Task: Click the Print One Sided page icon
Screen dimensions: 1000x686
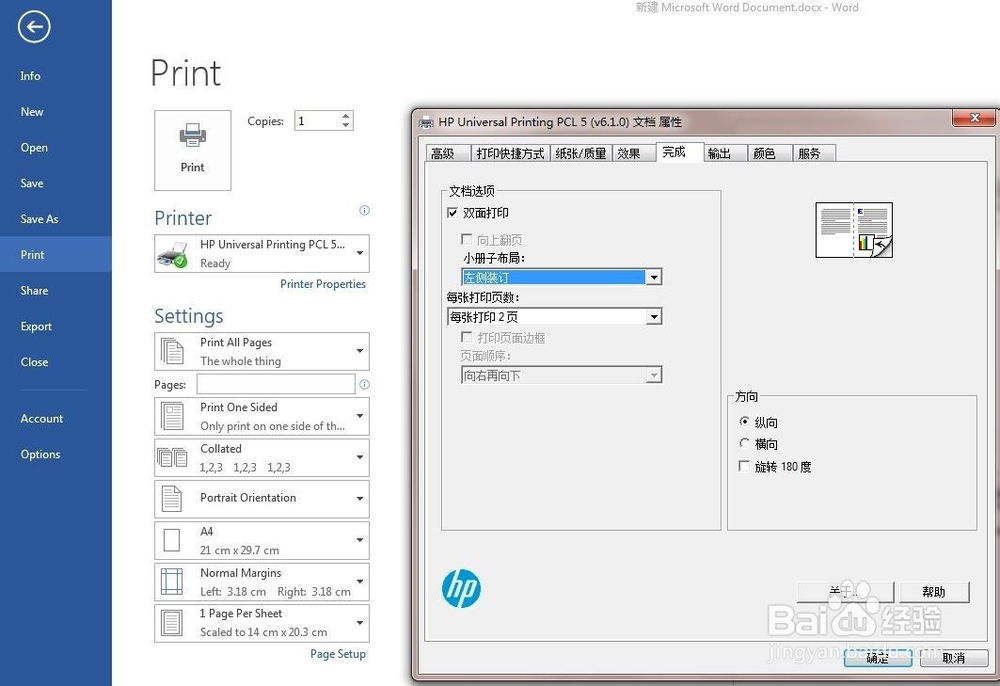Action: 172,416
